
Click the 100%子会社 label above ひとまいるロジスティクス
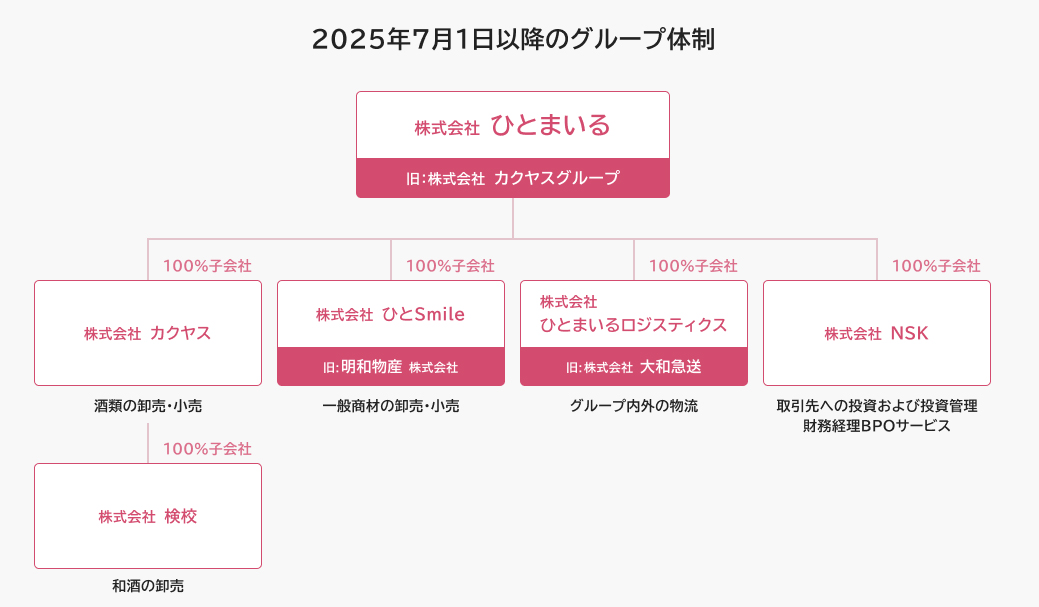coord(693,266)
